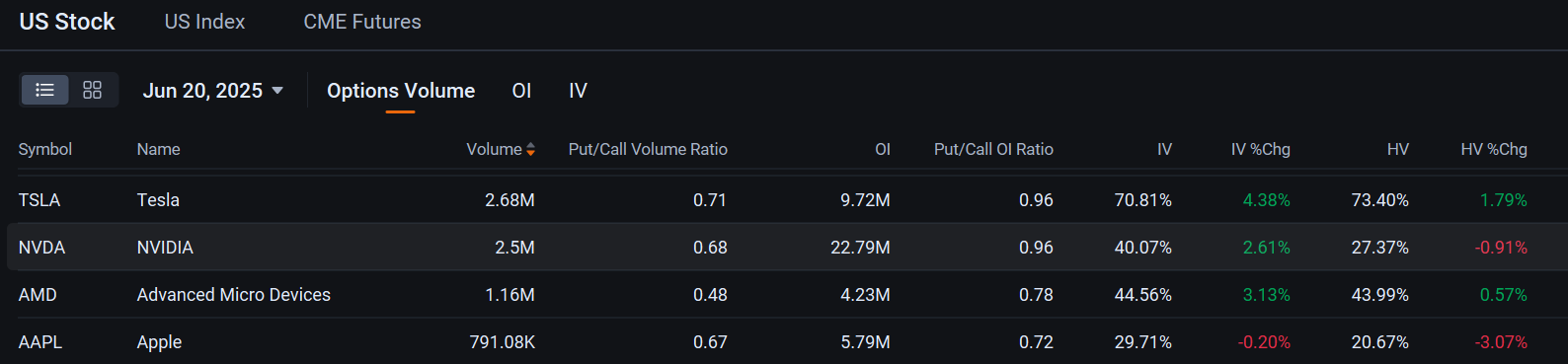This screenshot has width=1568, height=364.
Task: Switch to grid view layout
Action: tap(92, 90)
